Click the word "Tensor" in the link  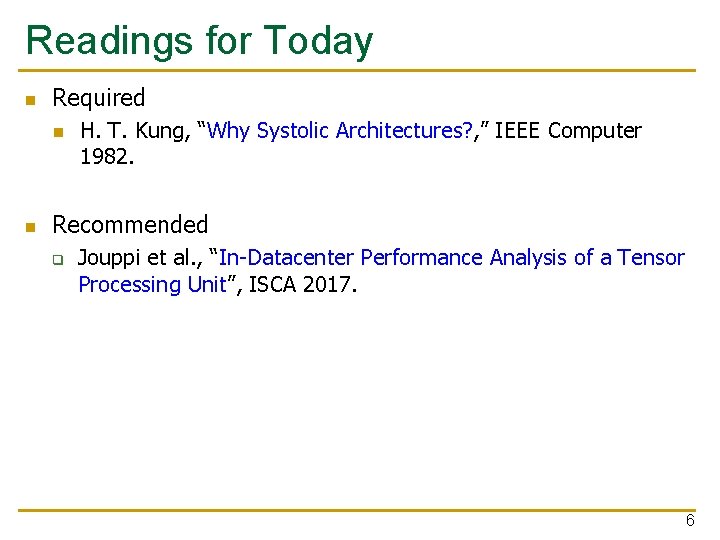pos(650,258)
